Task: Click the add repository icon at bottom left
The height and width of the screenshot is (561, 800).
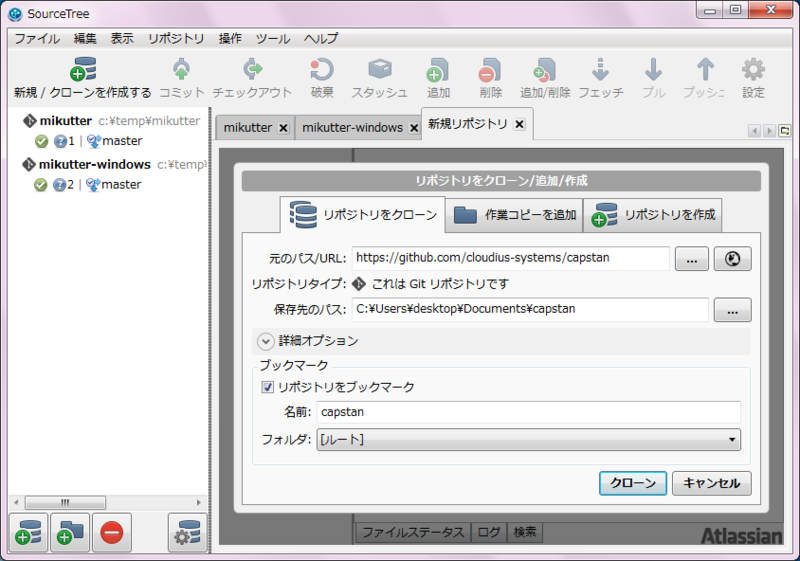Action: 29,533
